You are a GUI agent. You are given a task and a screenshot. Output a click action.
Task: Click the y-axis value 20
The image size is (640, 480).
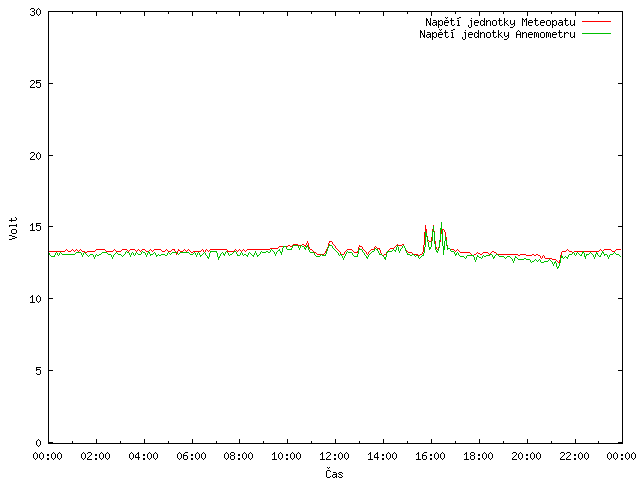coord(36,156)
